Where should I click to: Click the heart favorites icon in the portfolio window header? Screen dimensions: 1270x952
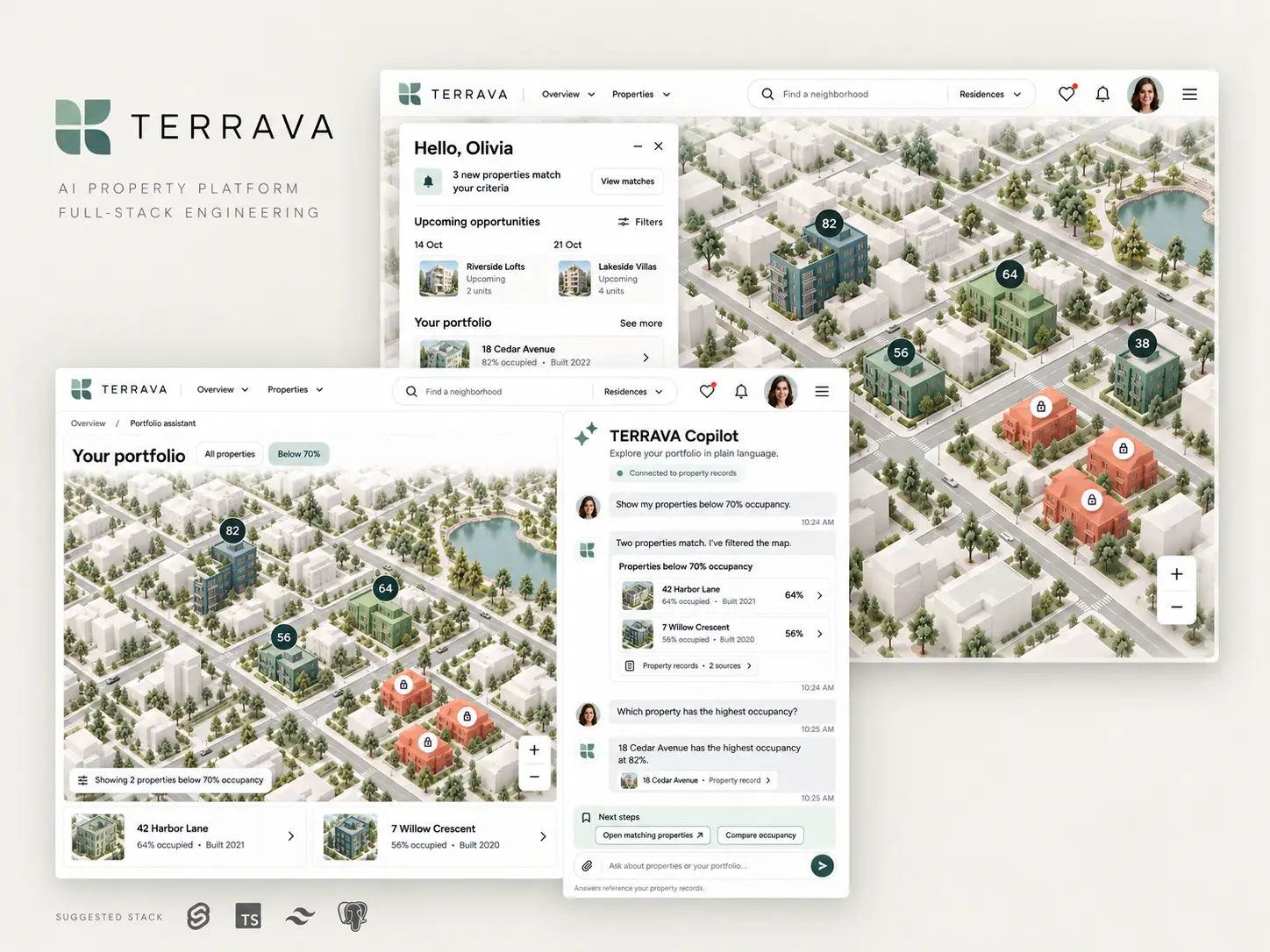point(707,391)
